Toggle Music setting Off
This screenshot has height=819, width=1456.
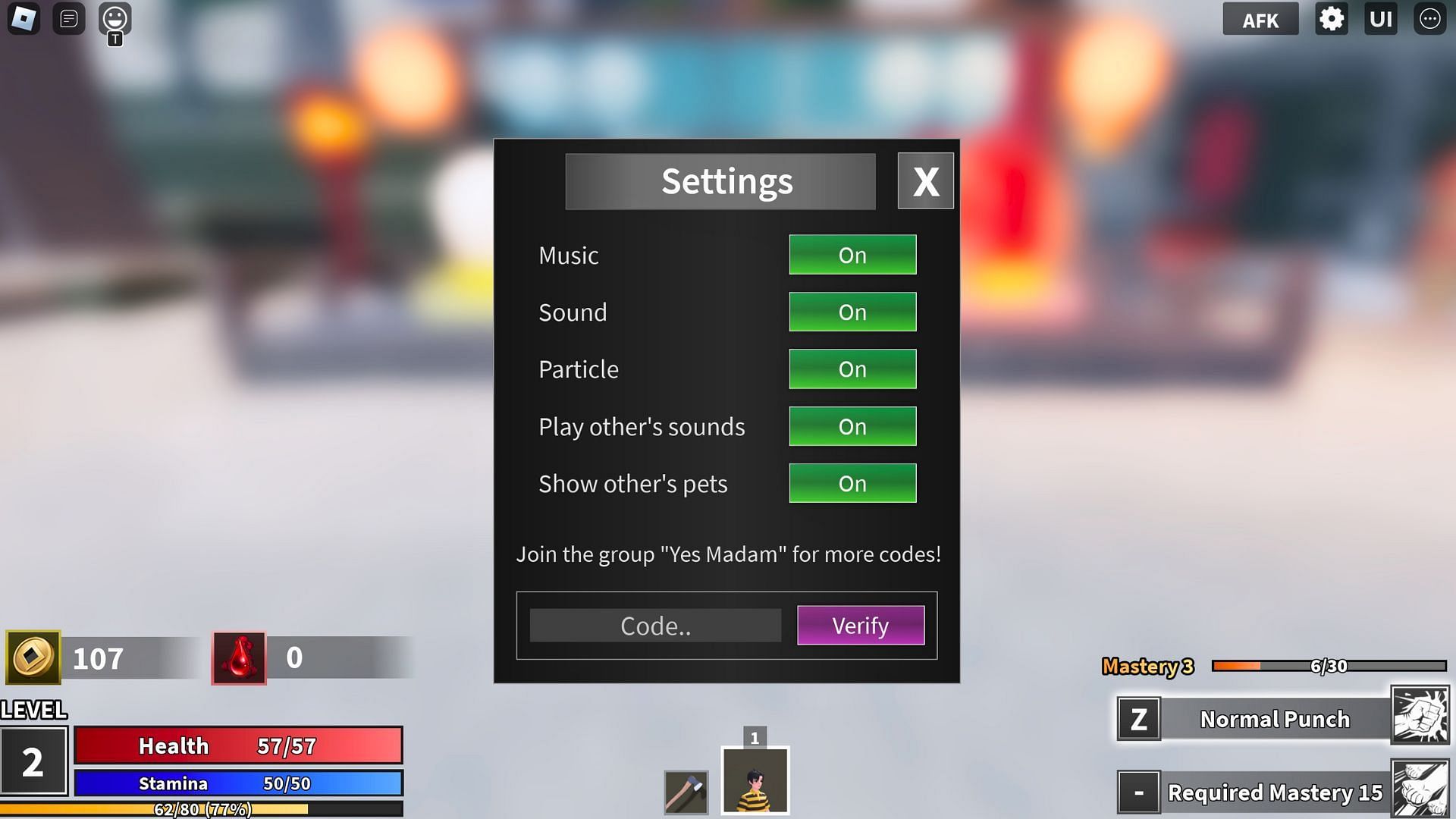click(x=852, y=254)
